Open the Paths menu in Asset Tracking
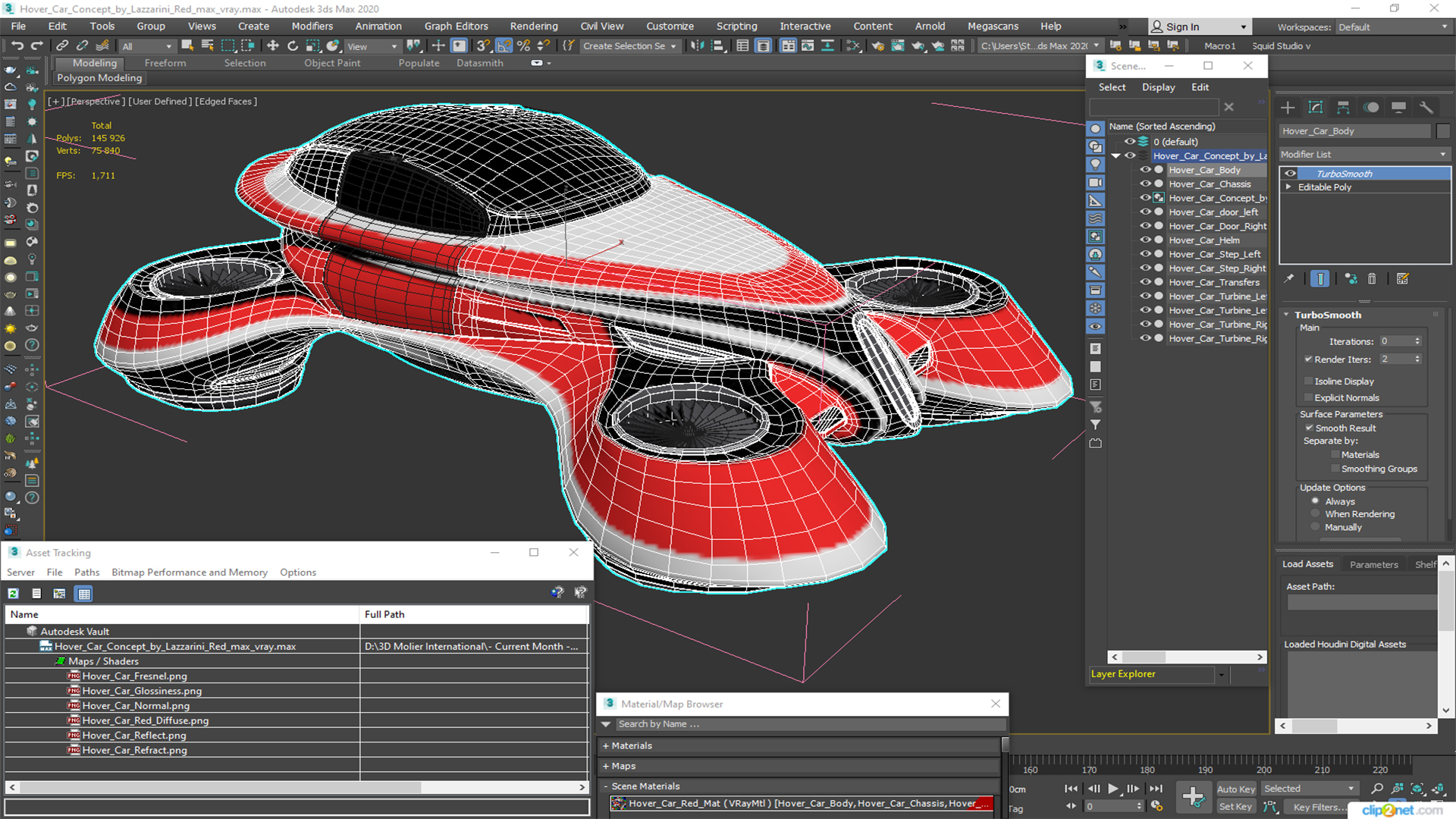The height and width of the screenshot is (819, 1456). tap(86, 573)
